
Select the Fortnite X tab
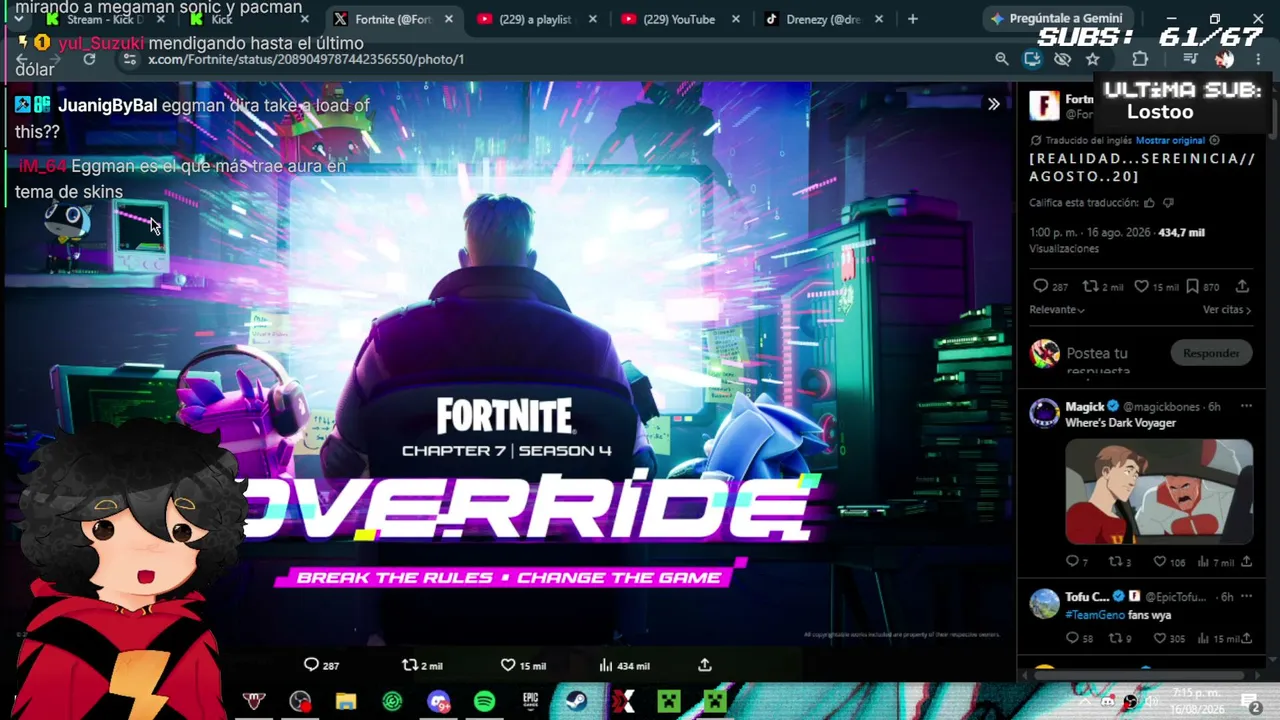(x=393, y=19)
